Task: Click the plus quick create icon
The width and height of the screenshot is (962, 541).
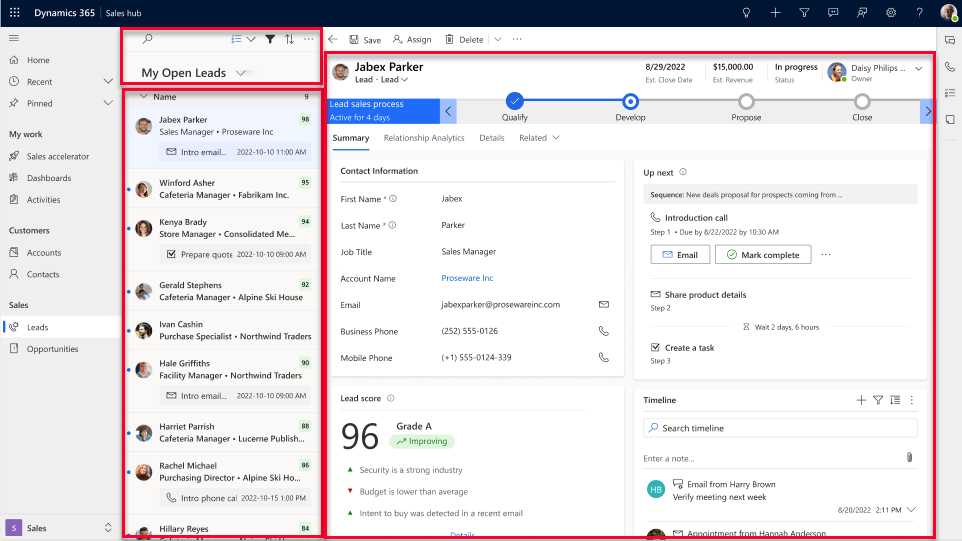Action: pos(775,12)
